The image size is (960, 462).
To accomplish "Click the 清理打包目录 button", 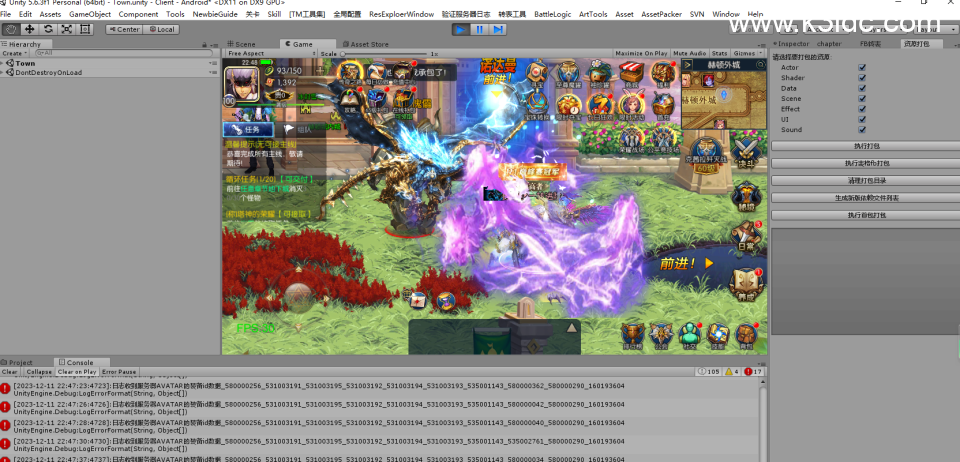I will tap(866, 181).
